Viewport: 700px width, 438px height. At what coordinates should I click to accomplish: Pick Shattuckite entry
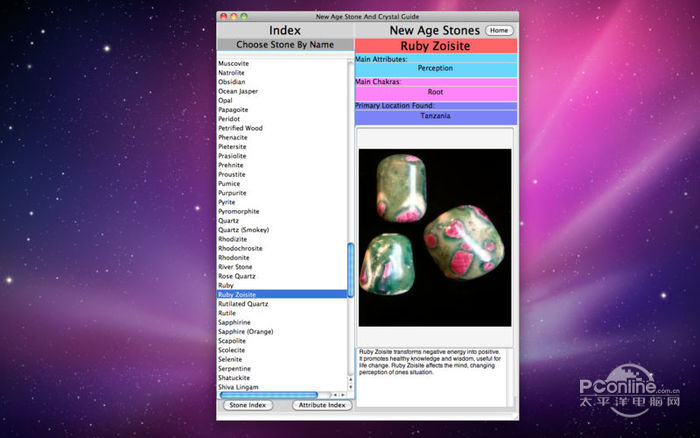pyautogui.click(x=234, y=378)
